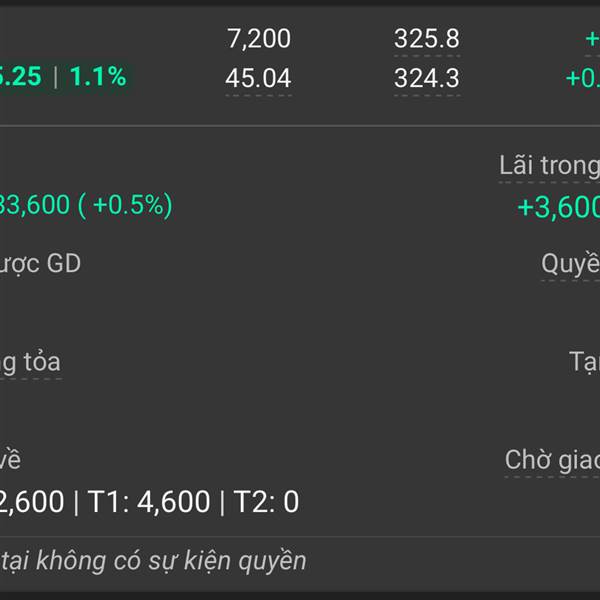Image resolution: width=600 pixels, height=600 pixels.
Task: Open the underlined "Quyề" rights label
Action: tap(570, 264)
